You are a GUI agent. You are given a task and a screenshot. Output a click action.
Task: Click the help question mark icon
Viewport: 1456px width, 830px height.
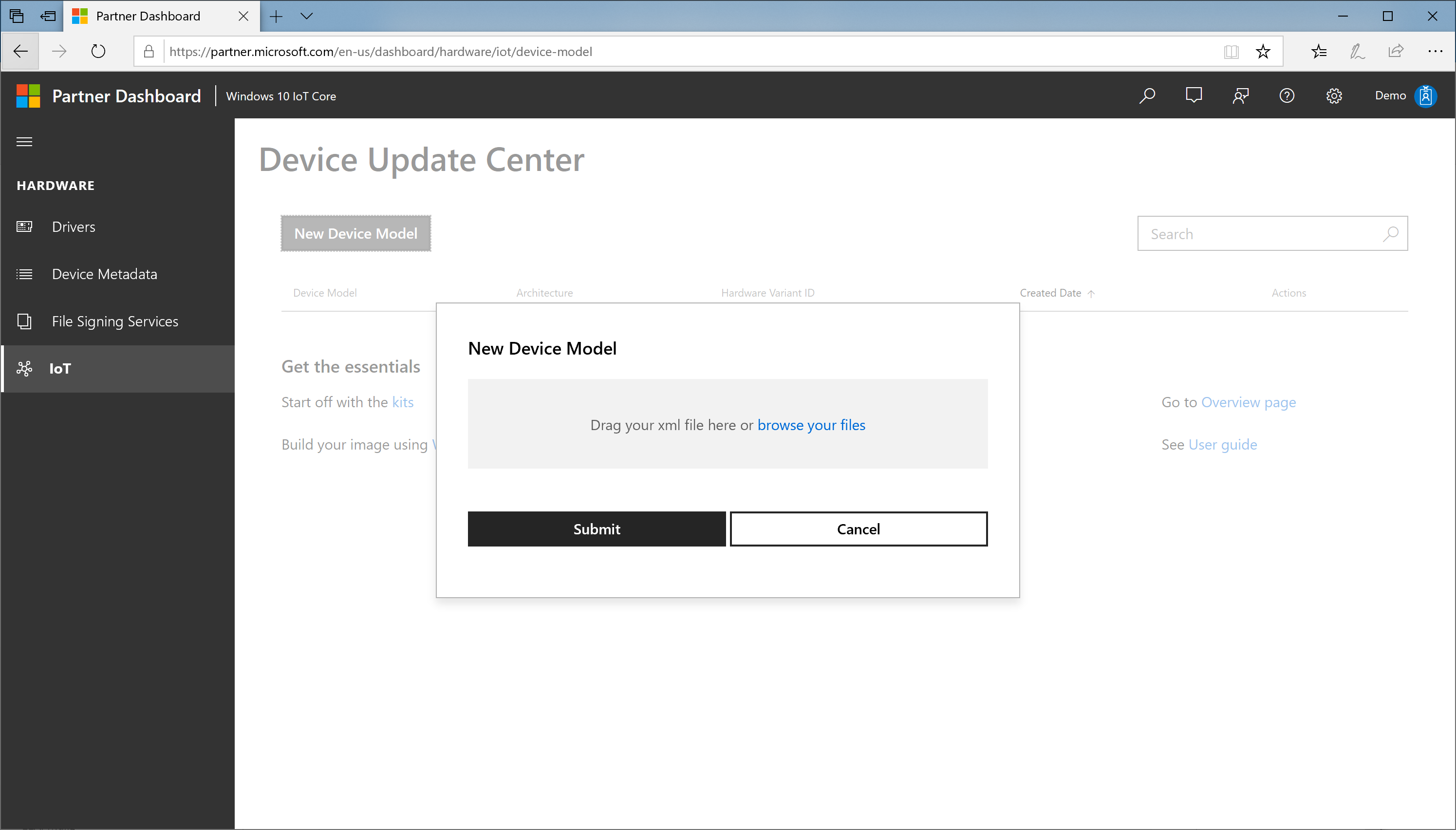tap(1287, 96)
